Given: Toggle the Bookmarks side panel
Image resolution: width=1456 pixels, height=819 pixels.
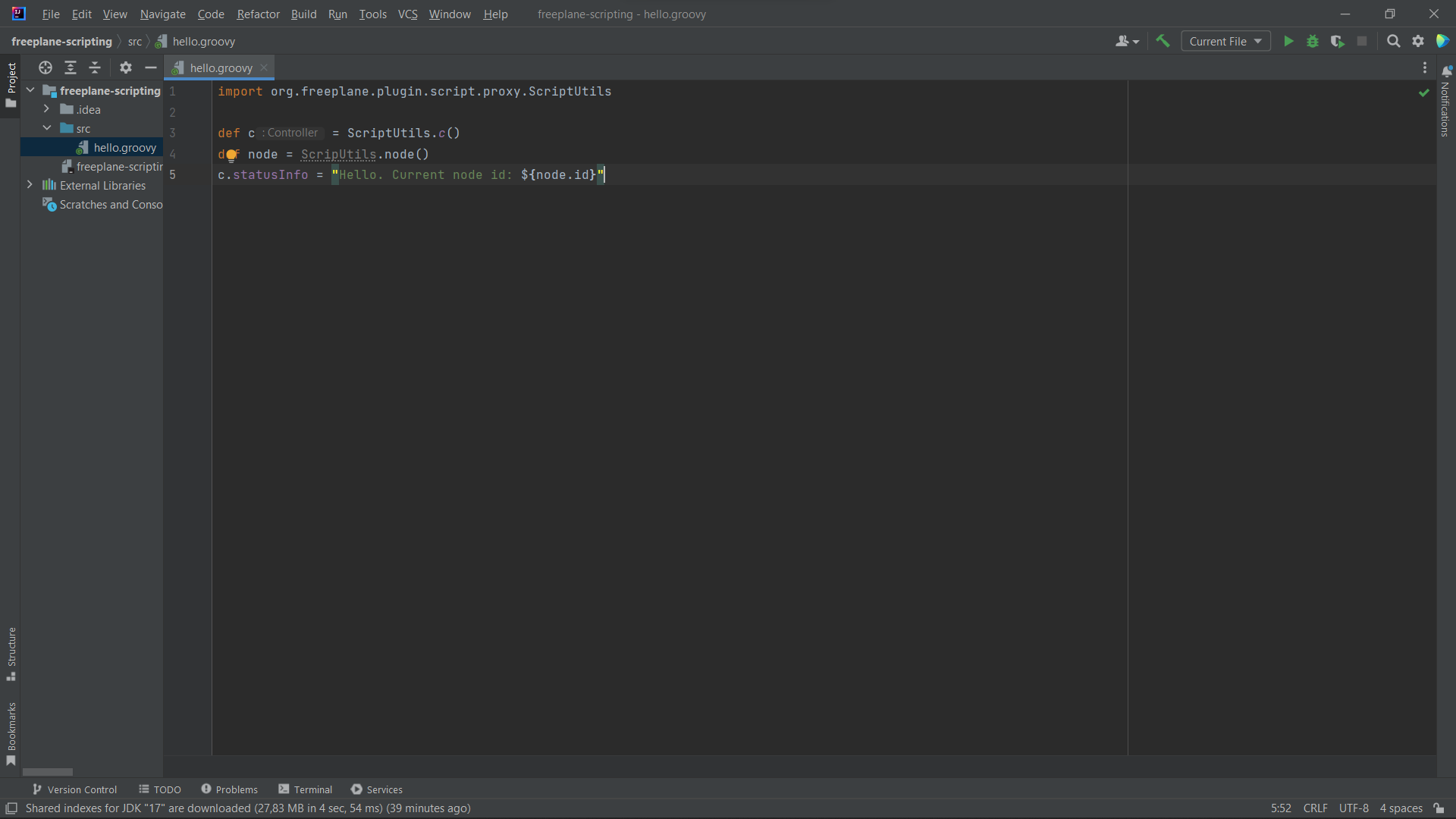Looking at the screenshot, I should 11,734.
